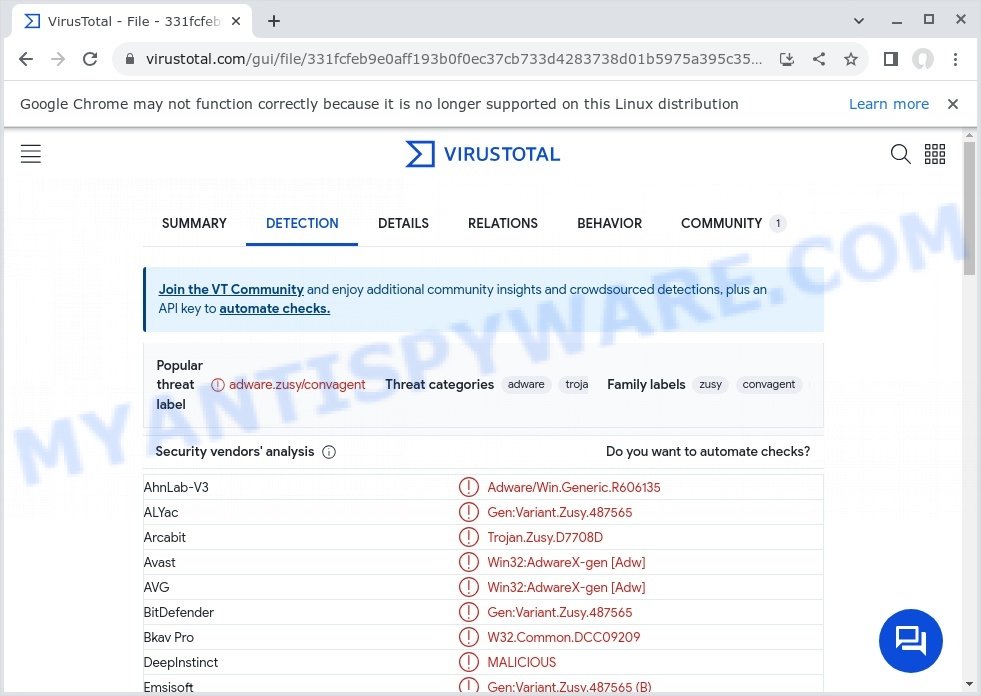
Task: Click the Adware/Win.Generic.R606135 result
Action: point(574,487)
